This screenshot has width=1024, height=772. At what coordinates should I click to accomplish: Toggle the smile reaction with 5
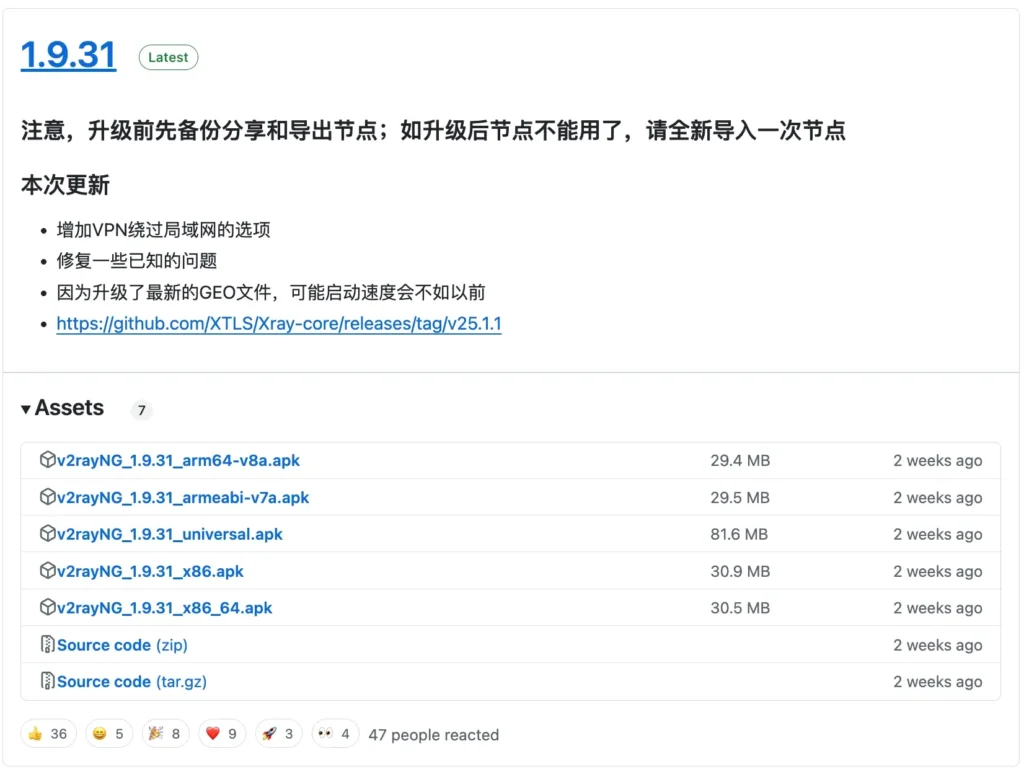(x=108, y=734)
